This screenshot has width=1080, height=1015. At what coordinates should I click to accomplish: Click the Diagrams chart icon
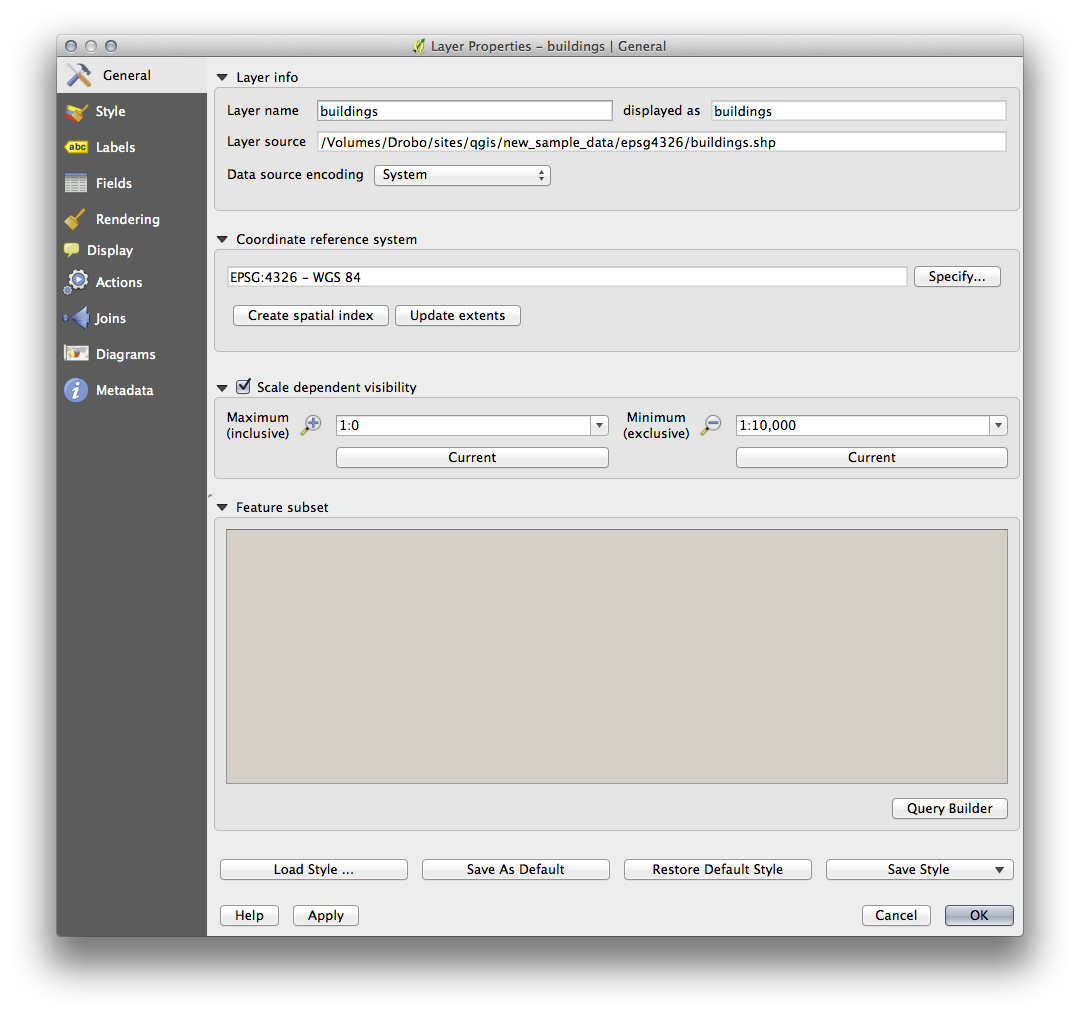(77, 354)
